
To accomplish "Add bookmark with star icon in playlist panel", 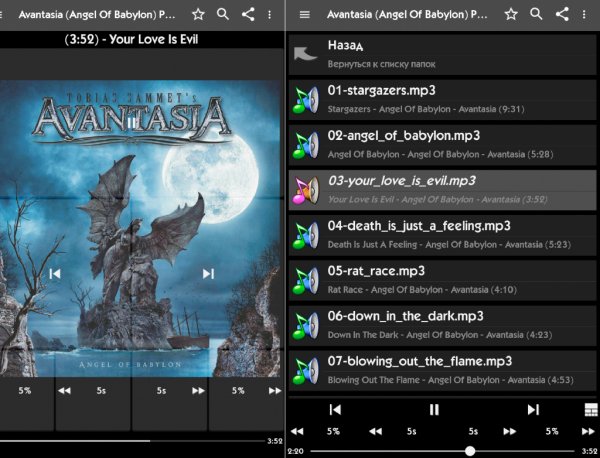I will pyautogui.click(x=511, y=15).
